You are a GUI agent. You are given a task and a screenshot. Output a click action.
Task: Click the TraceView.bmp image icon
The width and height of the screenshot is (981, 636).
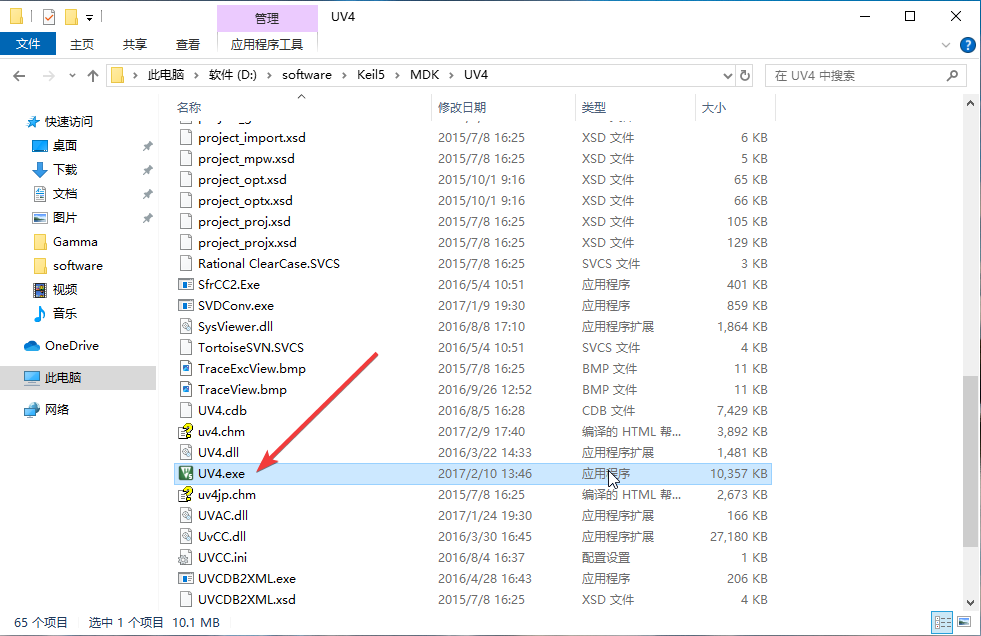[x=186, y=390]
